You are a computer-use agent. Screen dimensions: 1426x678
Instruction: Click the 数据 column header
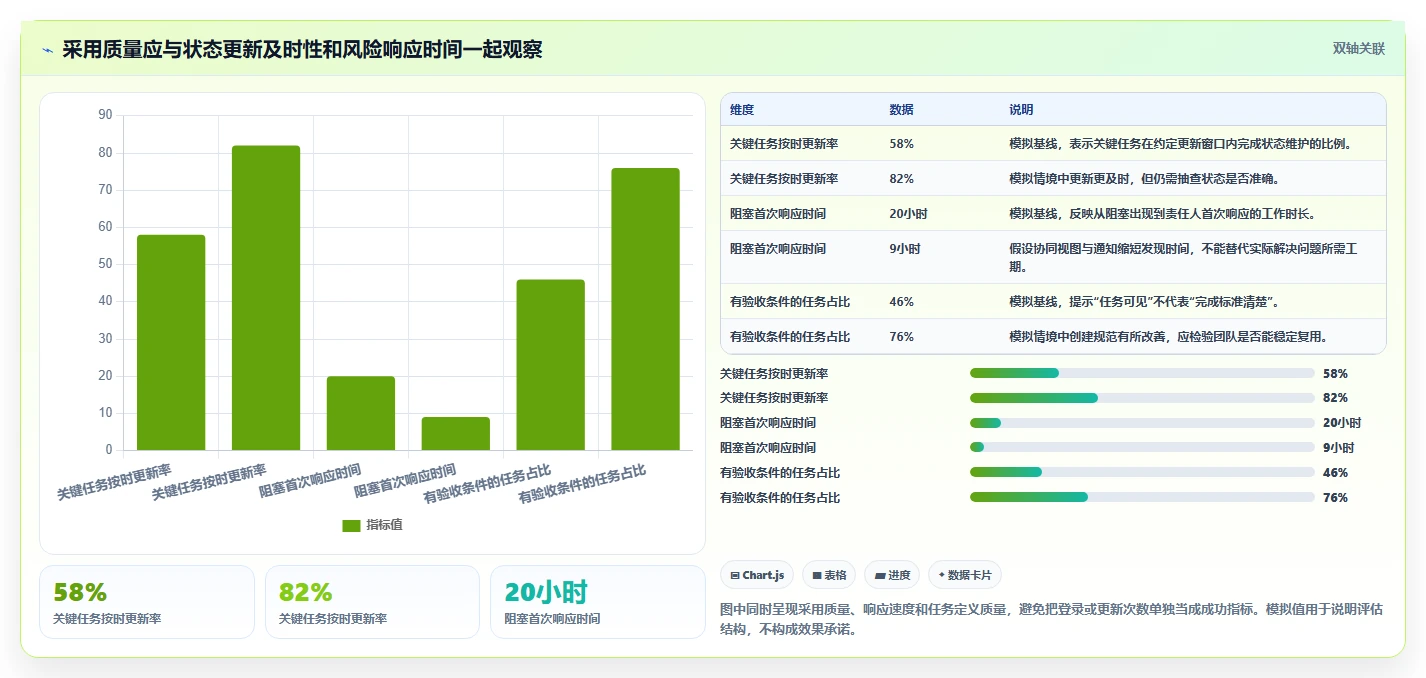901,109
